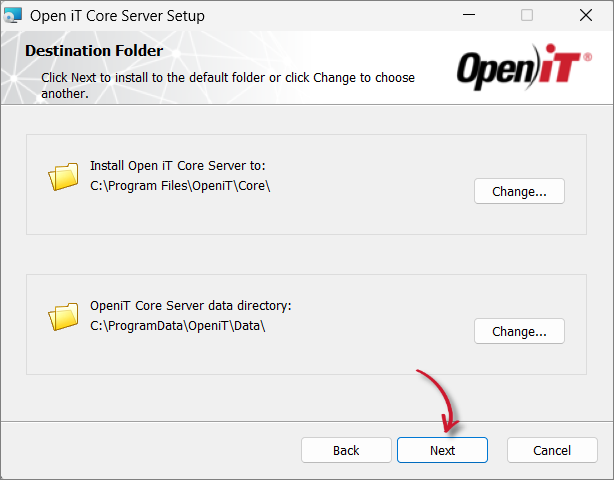Viewport: 614px width, 480px height.
Task: Proceed with the Next button
Action: coord(442,450)
